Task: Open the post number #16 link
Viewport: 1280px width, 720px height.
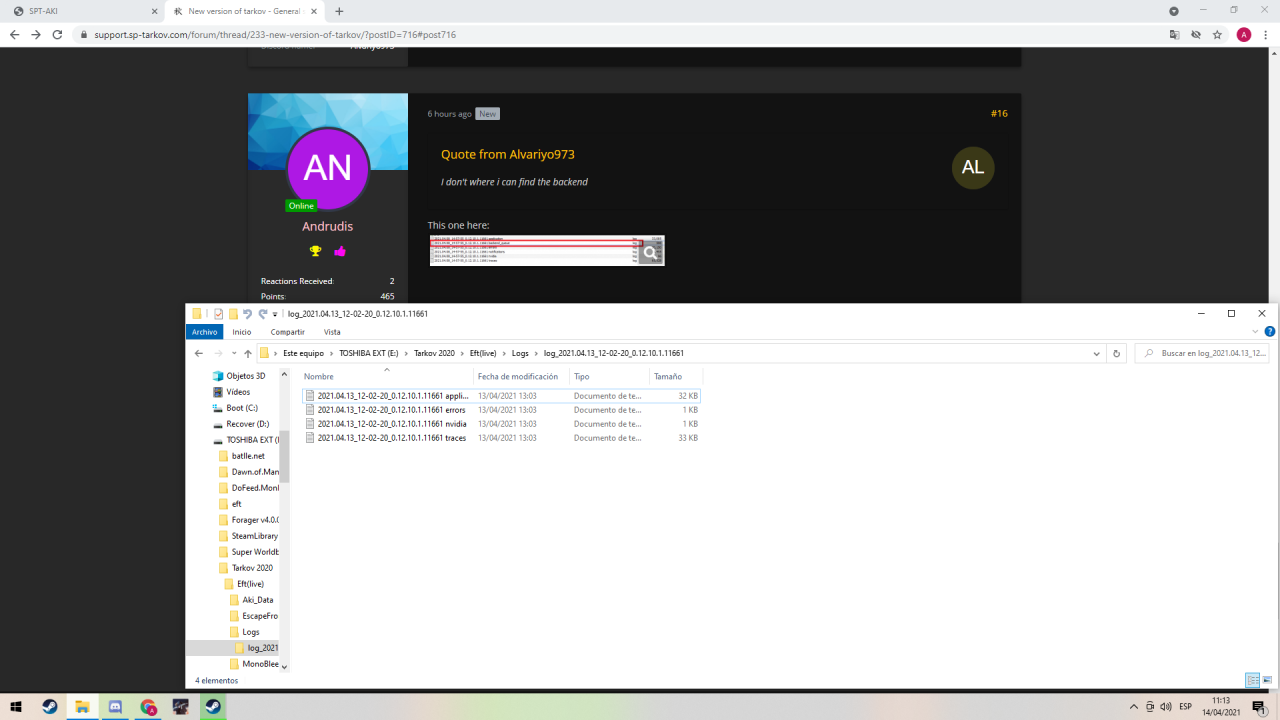Action: click(x=999, y=114)
